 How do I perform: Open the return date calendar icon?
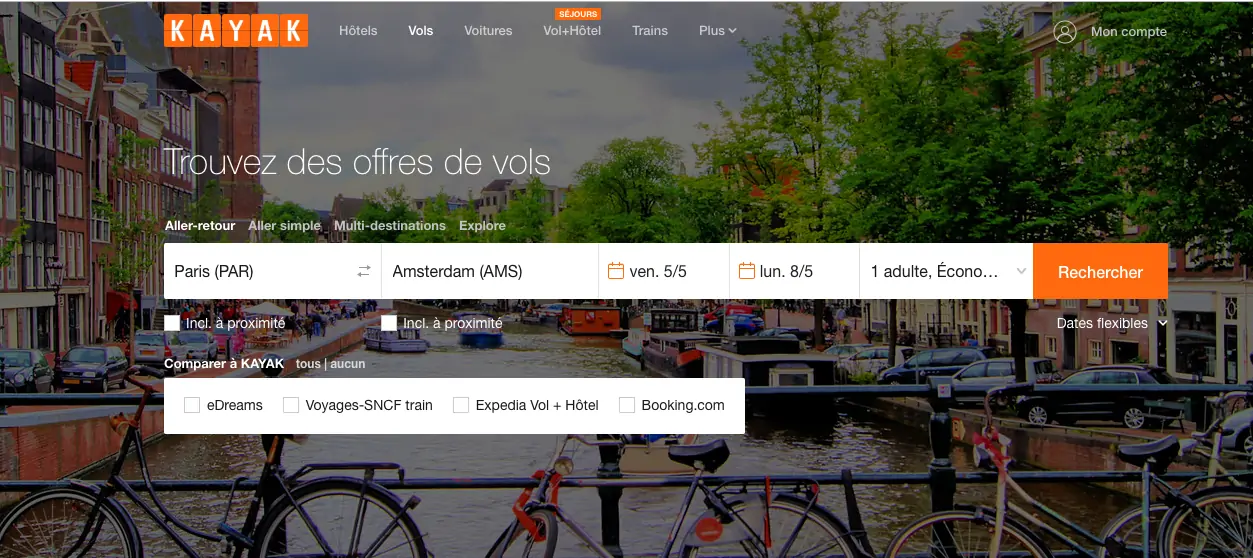[746, 271]
